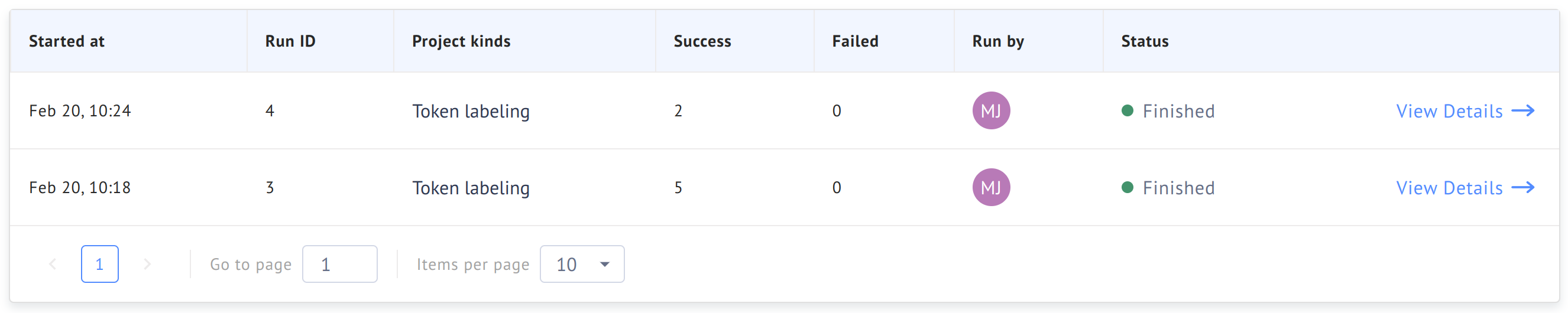The width and height of the screenshot is (1568, 313).
Task: Click the Run ID column header
Action: pos(290,41)
